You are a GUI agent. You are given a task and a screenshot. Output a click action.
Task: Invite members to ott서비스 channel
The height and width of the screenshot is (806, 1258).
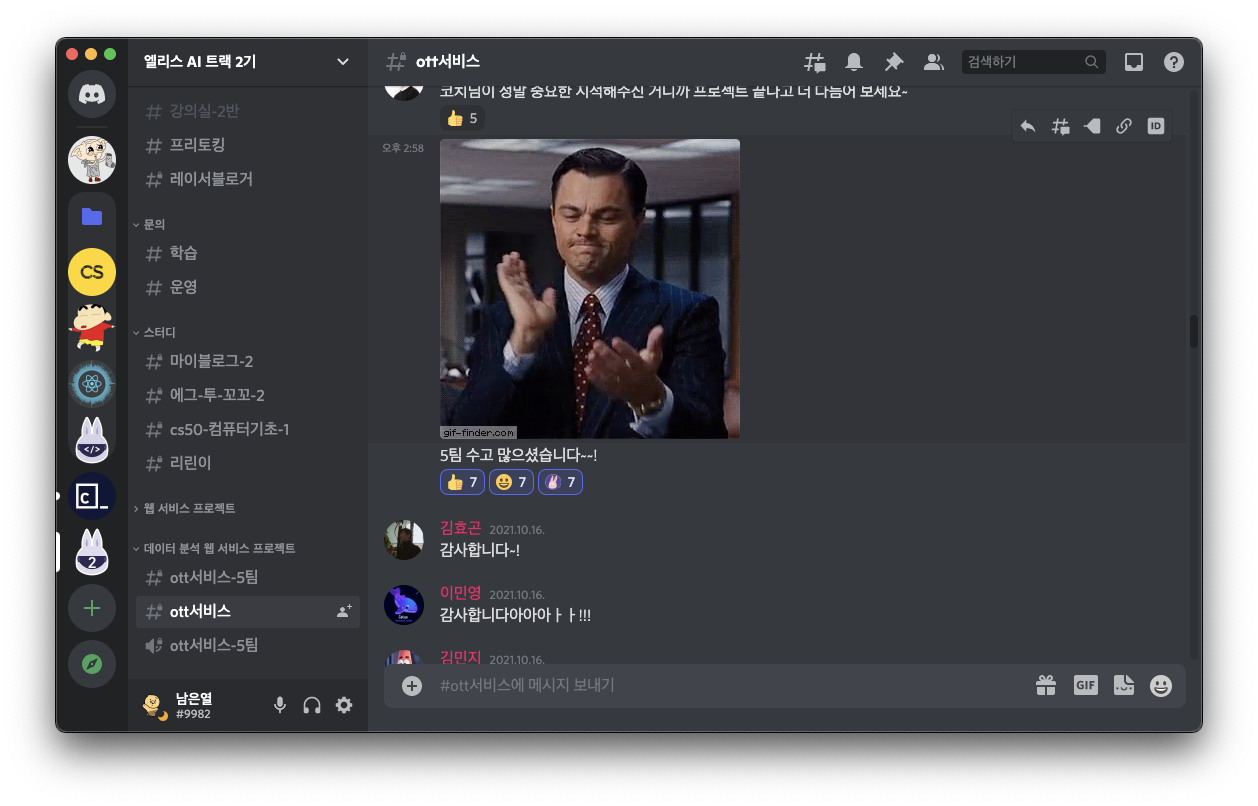[x=344, y=611]
